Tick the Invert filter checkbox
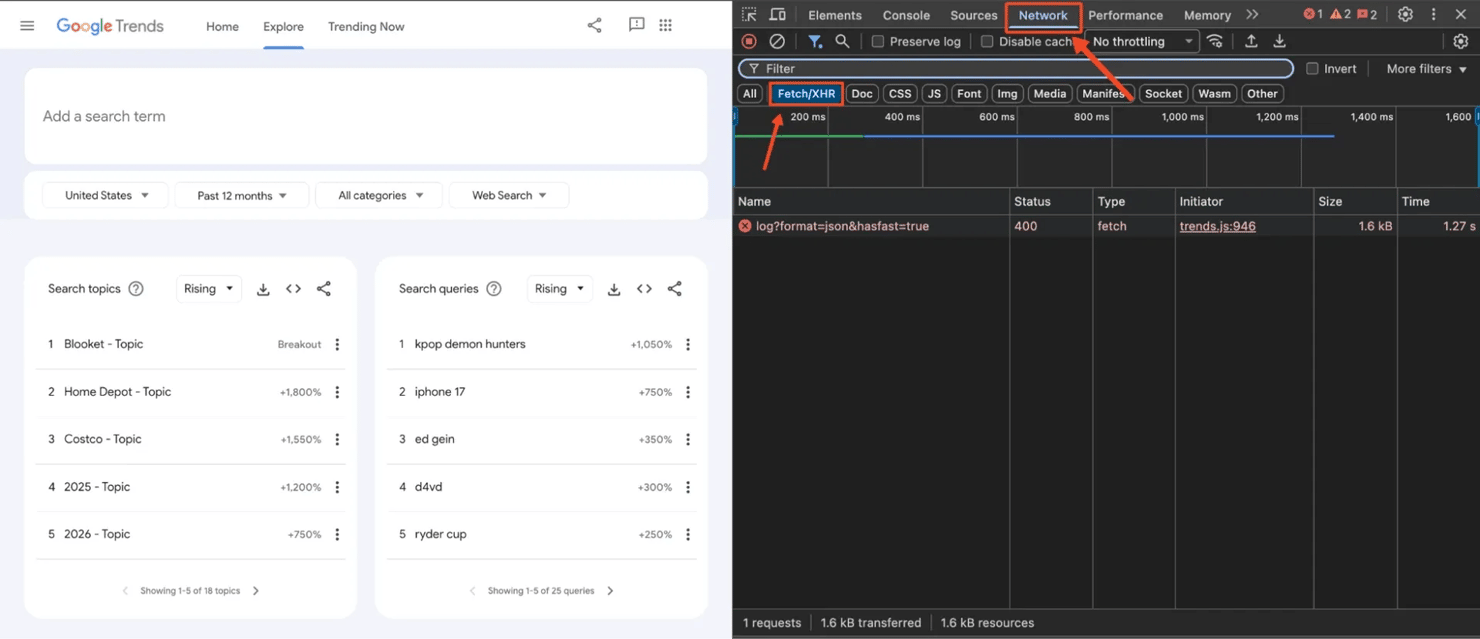Viewport: 1480px width, 639px height. [x=1312, y=69]
